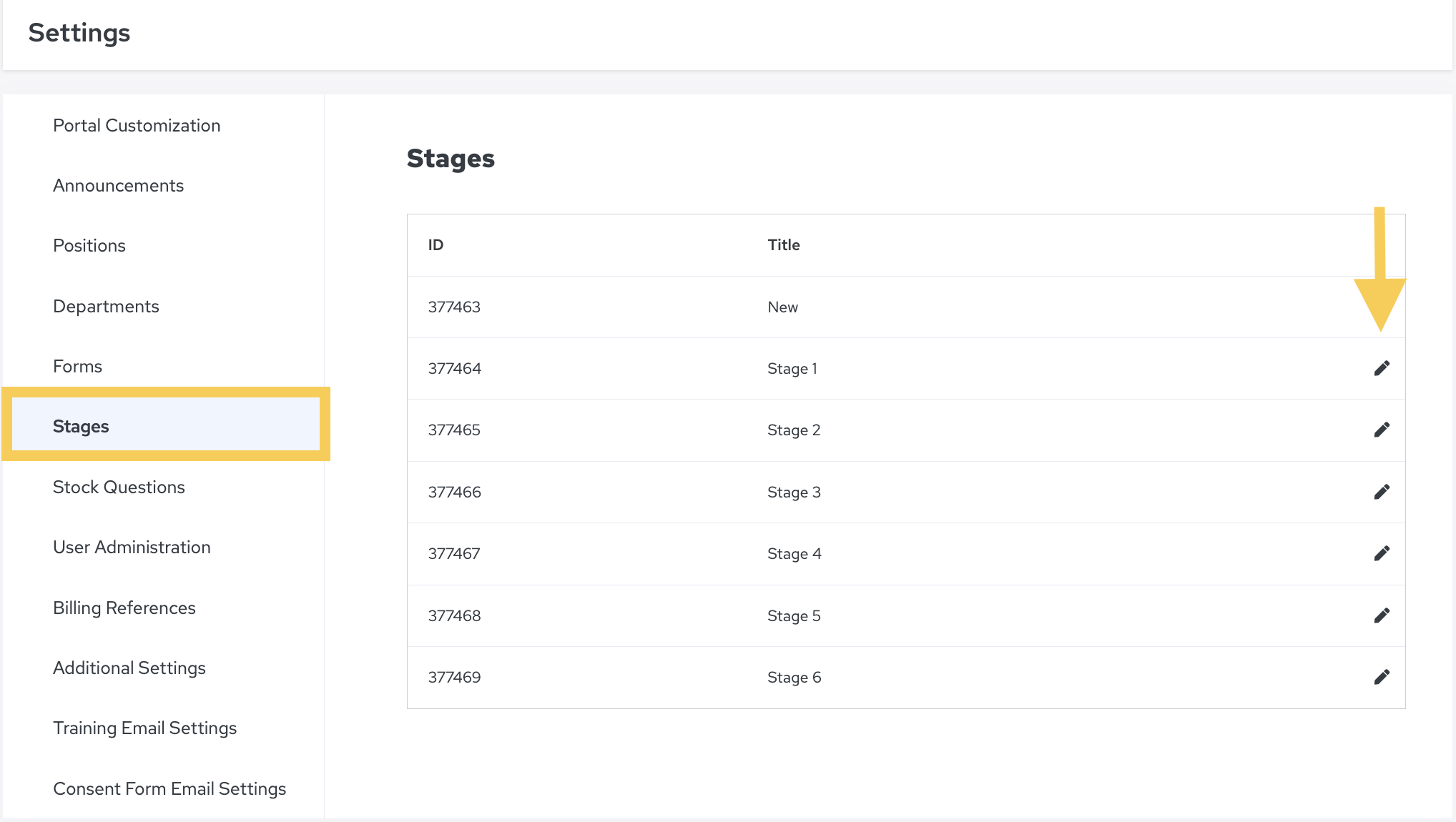
Task: Go to User Administration
Action: [x=132, y=548]
